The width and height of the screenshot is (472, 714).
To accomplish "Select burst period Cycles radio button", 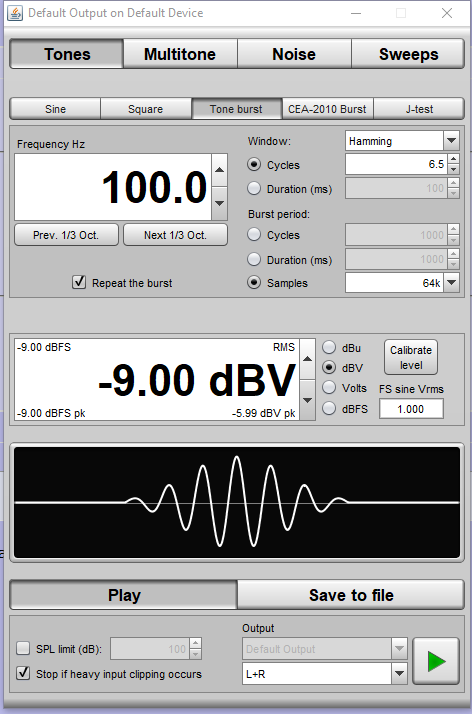I will point(254,235).
